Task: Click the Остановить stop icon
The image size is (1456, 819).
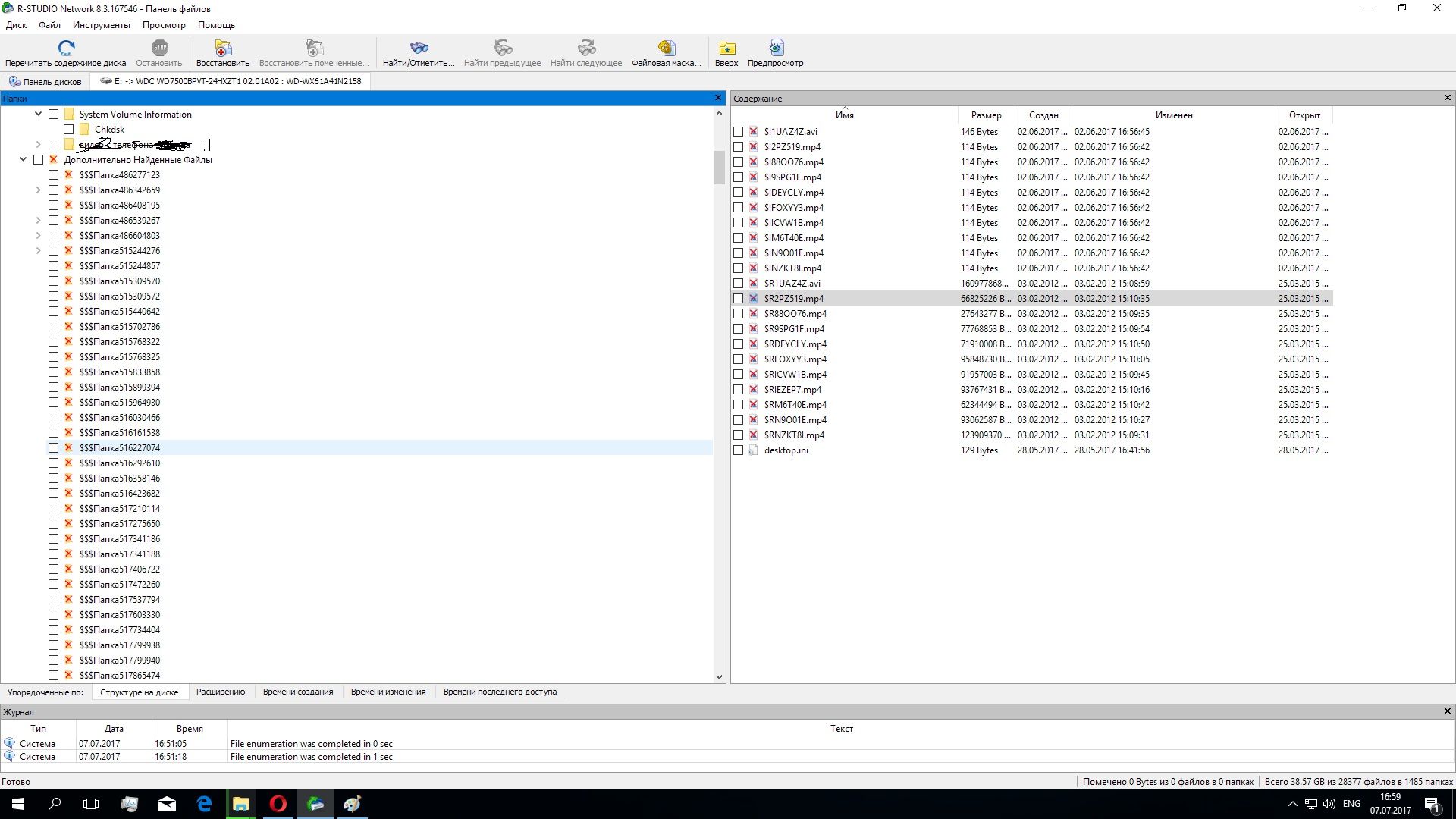Action: (x=159, y=48)
